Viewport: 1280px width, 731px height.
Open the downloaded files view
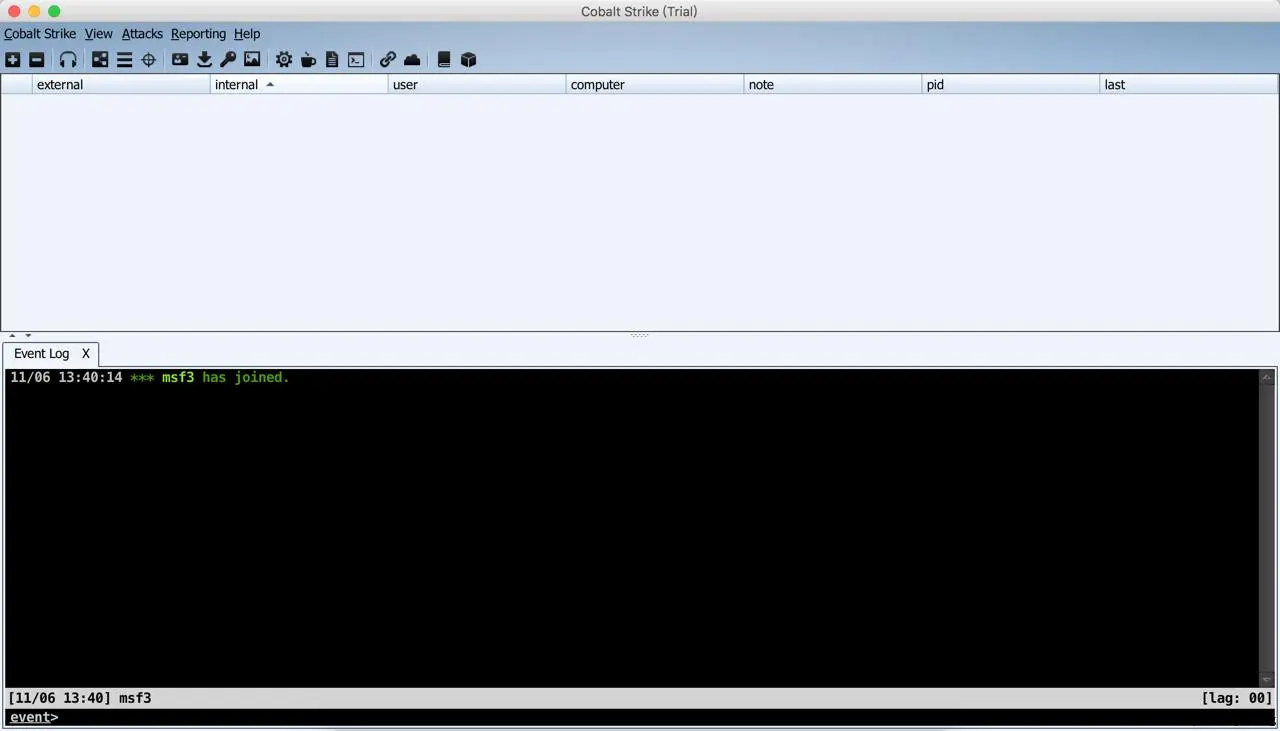(204, 60)
